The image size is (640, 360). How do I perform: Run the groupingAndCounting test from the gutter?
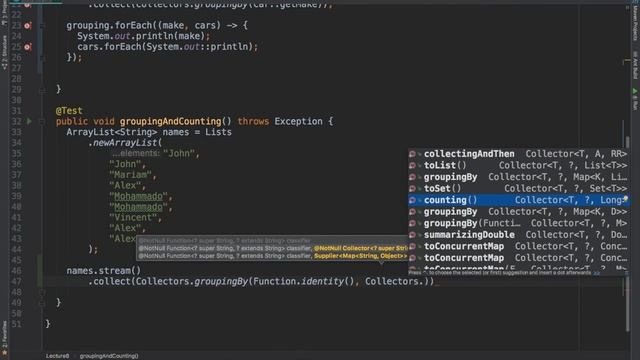click(x=29, y=121)
